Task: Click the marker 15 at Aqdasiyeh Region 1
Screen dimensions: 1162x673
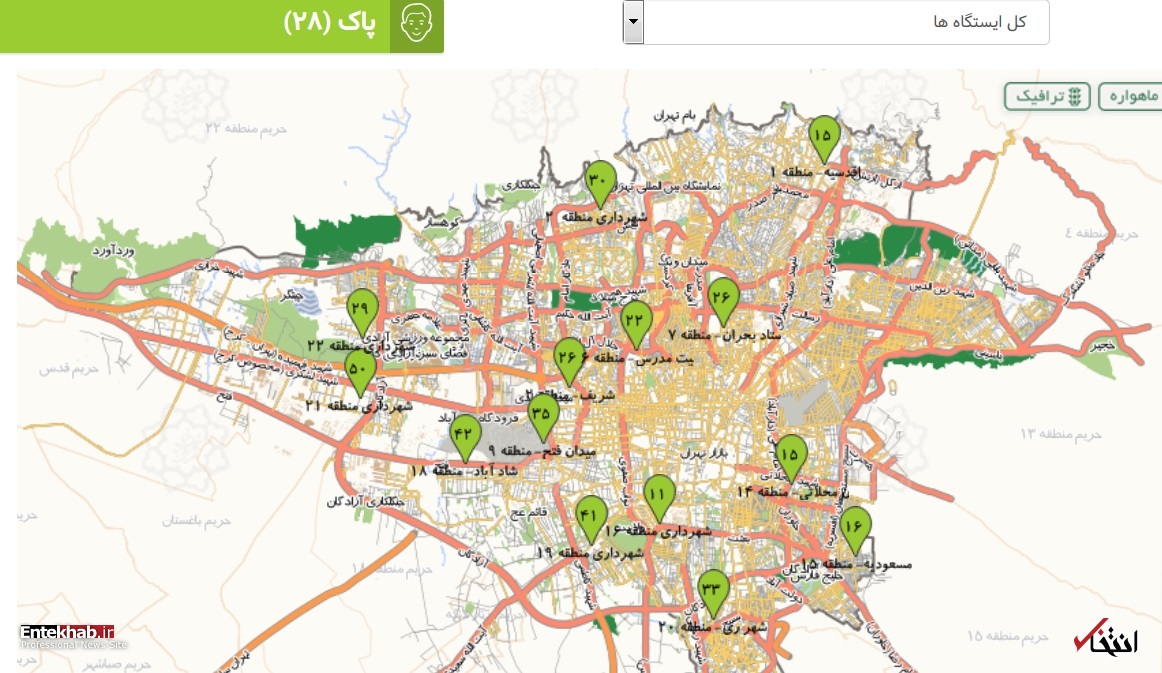Action: click(823, 138)
